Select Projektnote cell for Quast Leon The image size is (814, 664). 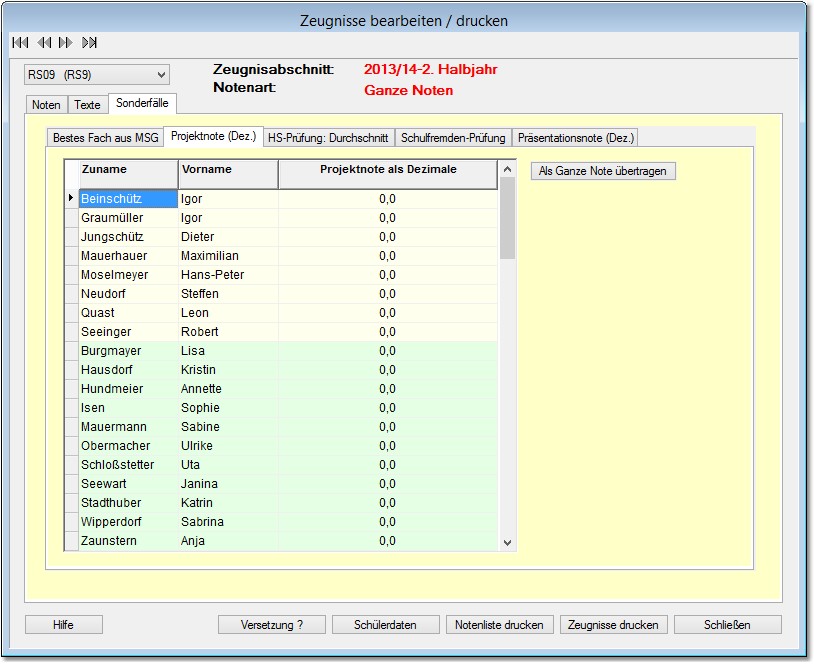387,313
